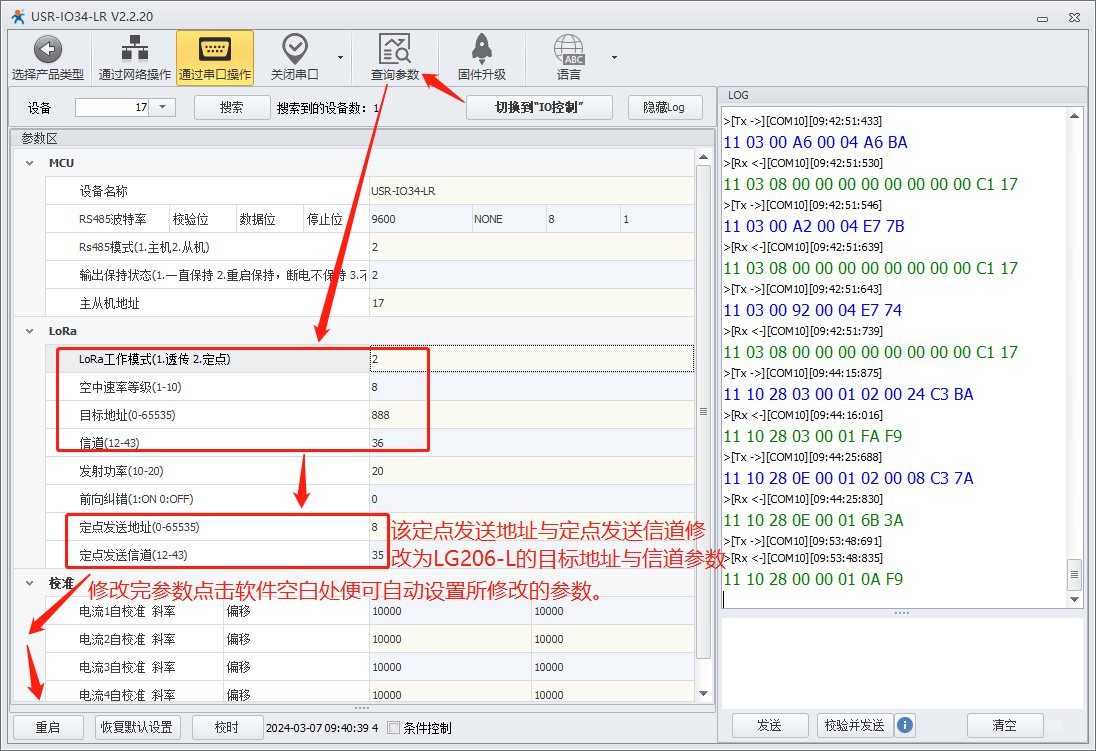Click Rs485模式 value field
This screenshot has height=751, width=1096.
531,247
